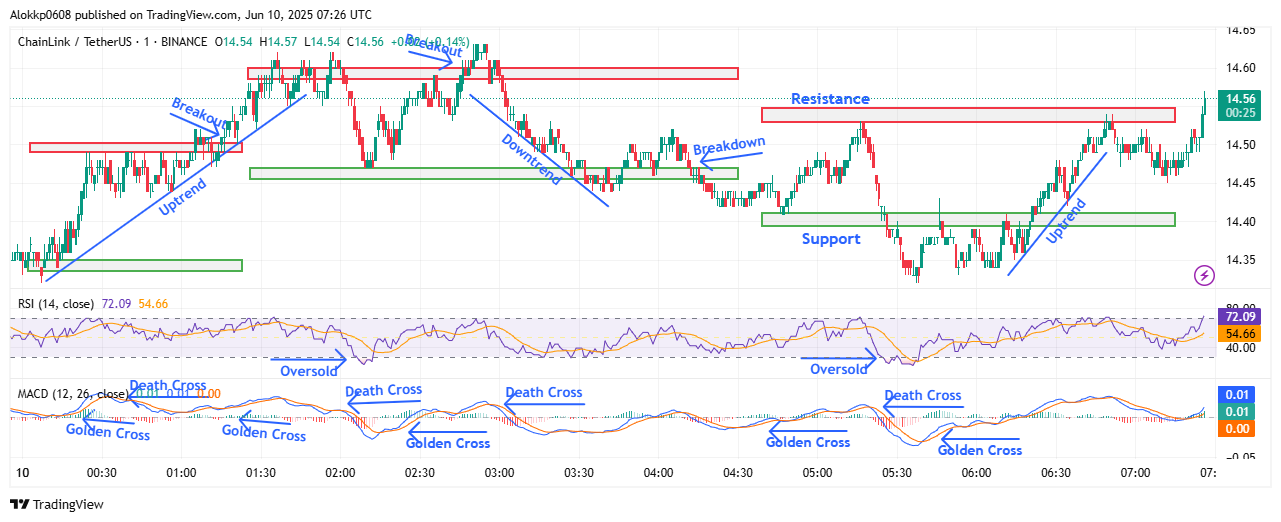Click the low value L14.54
Image resolution: width=1281 pixels, height=522 pixels.
(x=322, y=41)
